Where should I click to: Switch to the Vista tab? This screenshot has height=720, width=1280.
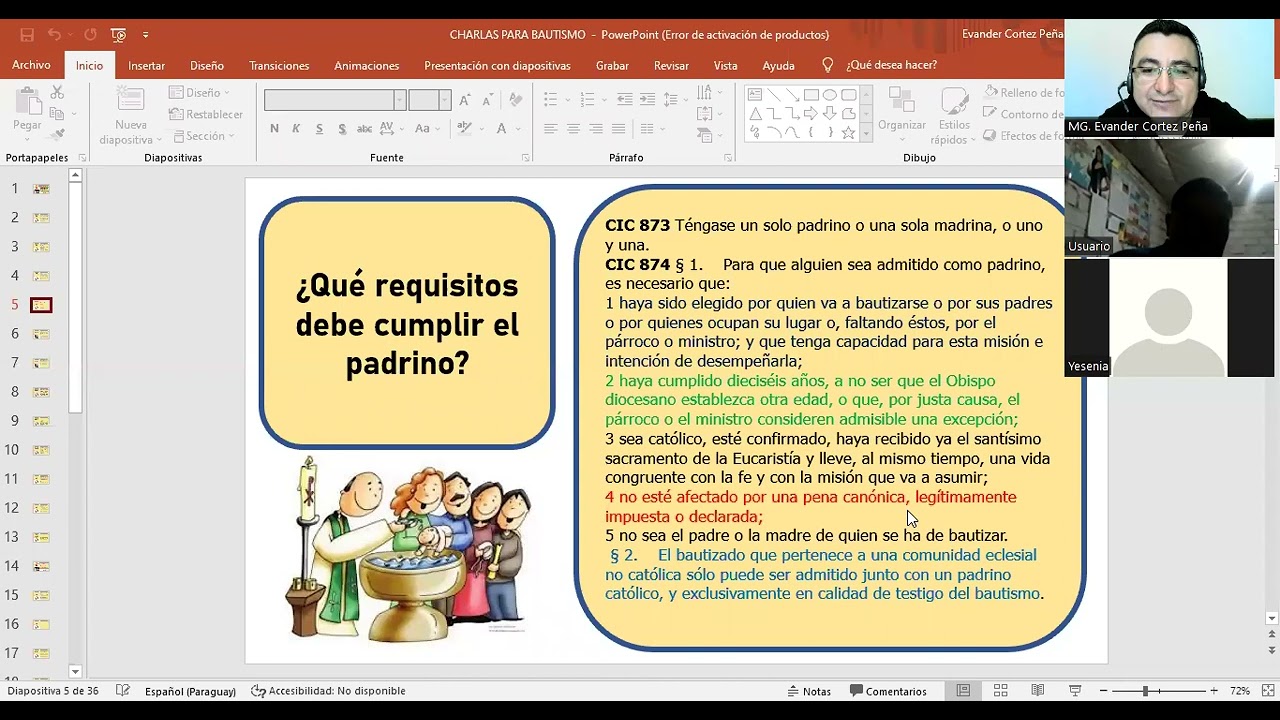(x=725, y=65)
